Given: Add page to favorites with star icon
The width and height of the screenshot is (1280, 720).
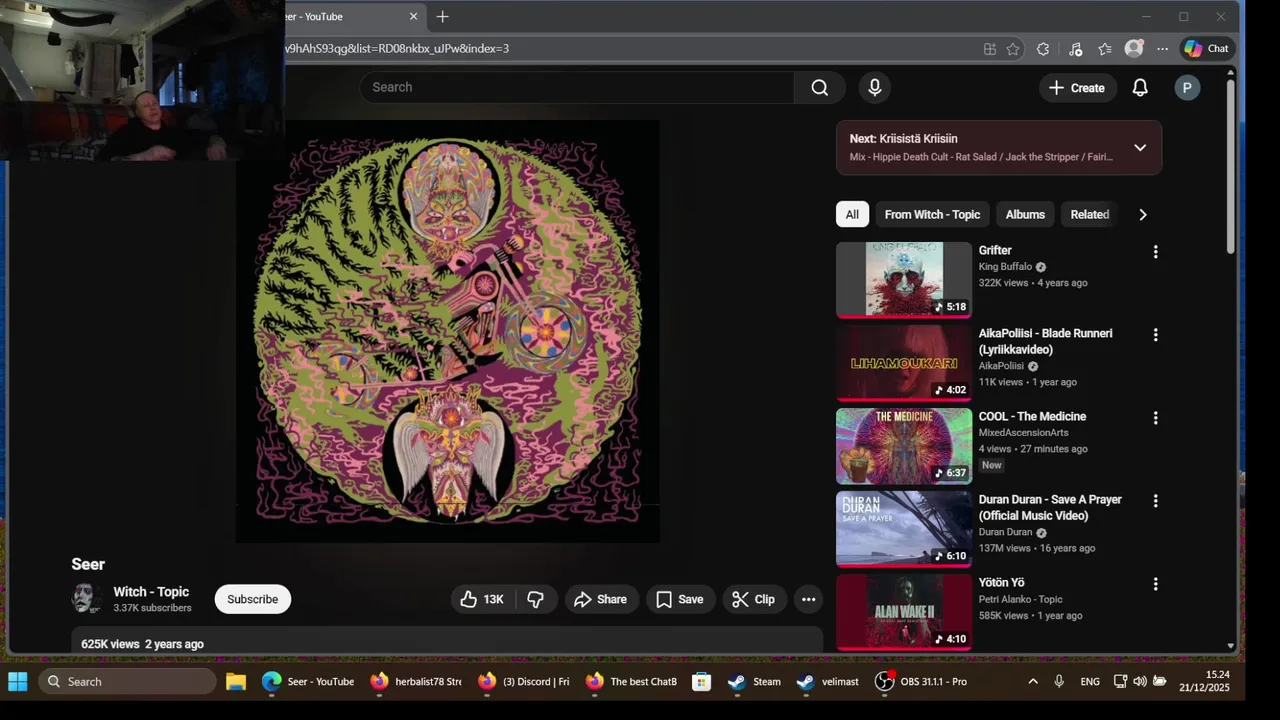Looking at the screenshot, I should point(1013,48).
